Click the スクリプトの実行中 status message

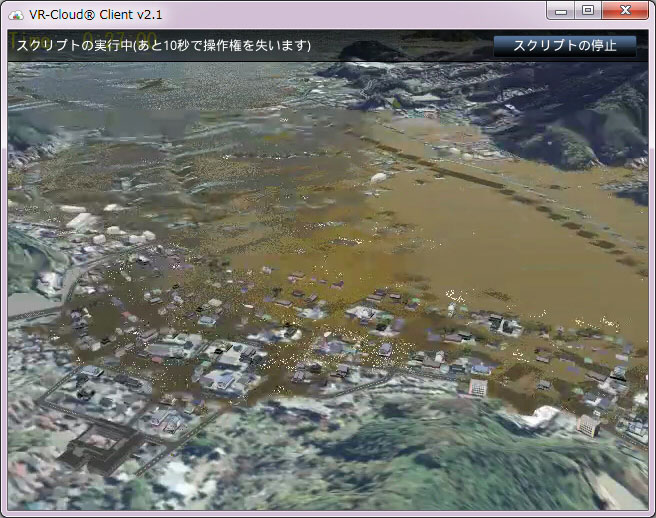pyautogui.click(x=164, y=45)
